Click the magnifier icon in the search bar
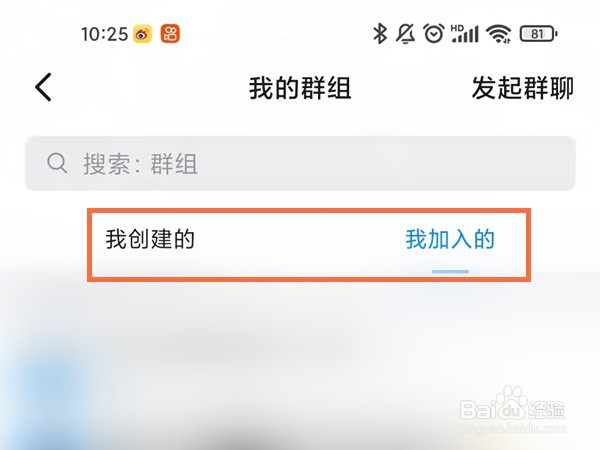Image resolution: width=600 pixels, height=450 pixels. (57, 163)
